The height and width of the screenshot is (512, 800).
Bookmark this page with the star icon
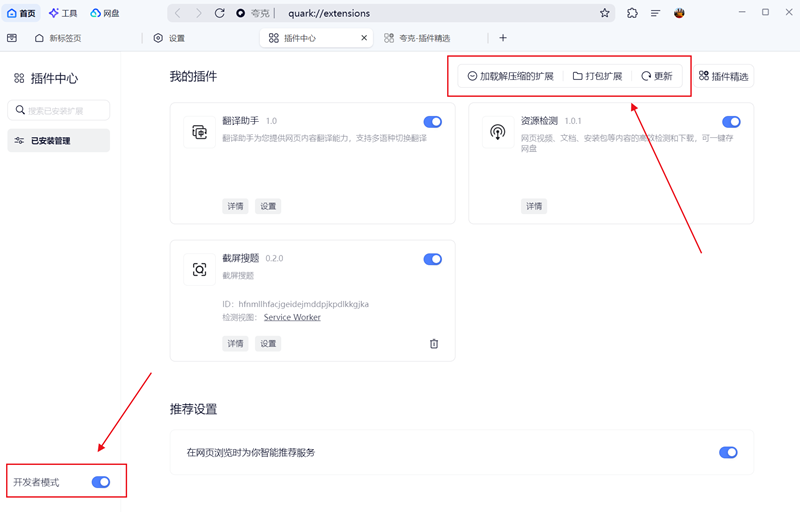[605, 13]
